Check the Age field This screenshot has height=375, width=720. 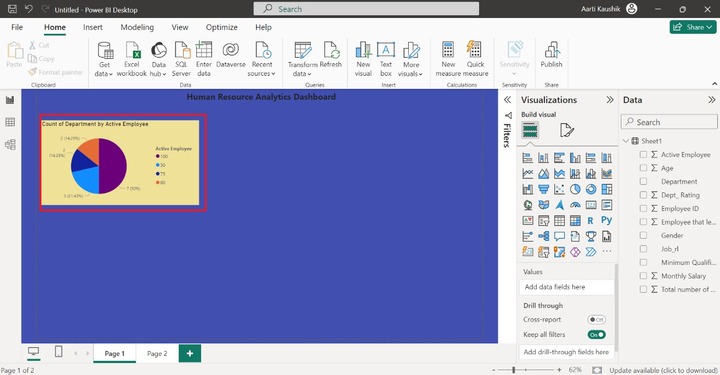[x=643, y=168]
